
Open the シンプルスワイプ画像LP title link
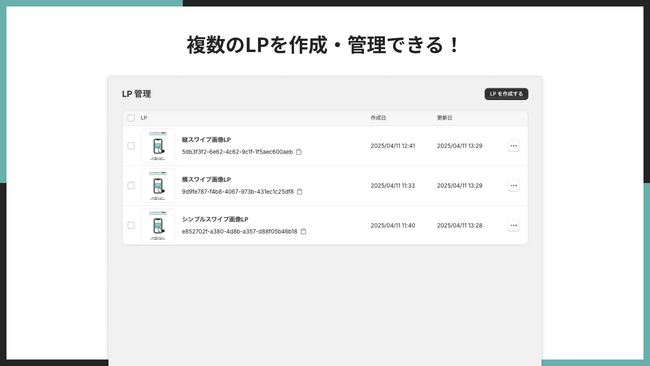(x=215, y=219)
